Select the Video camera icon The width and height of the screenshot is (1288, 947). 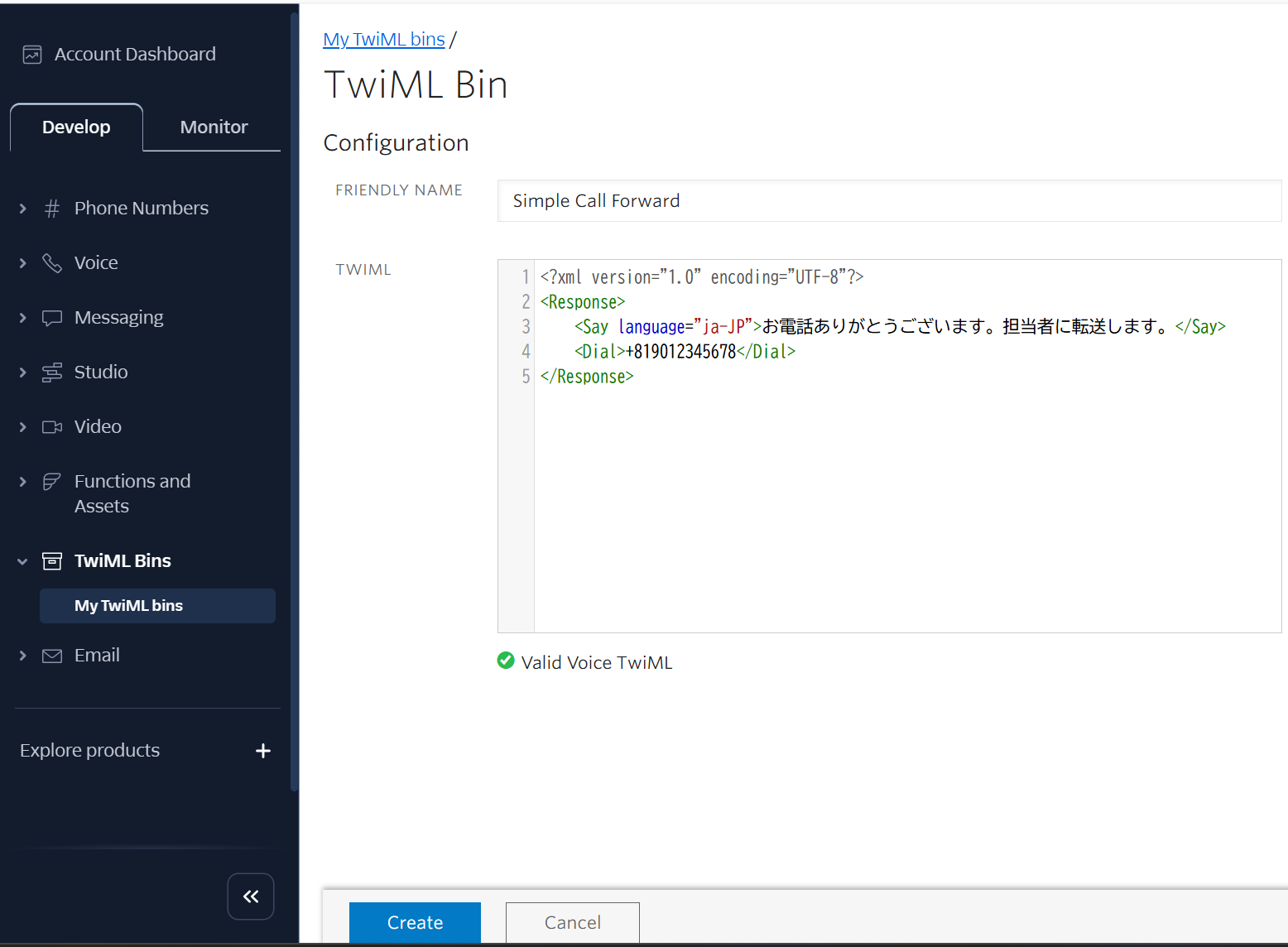pos(51,426)
